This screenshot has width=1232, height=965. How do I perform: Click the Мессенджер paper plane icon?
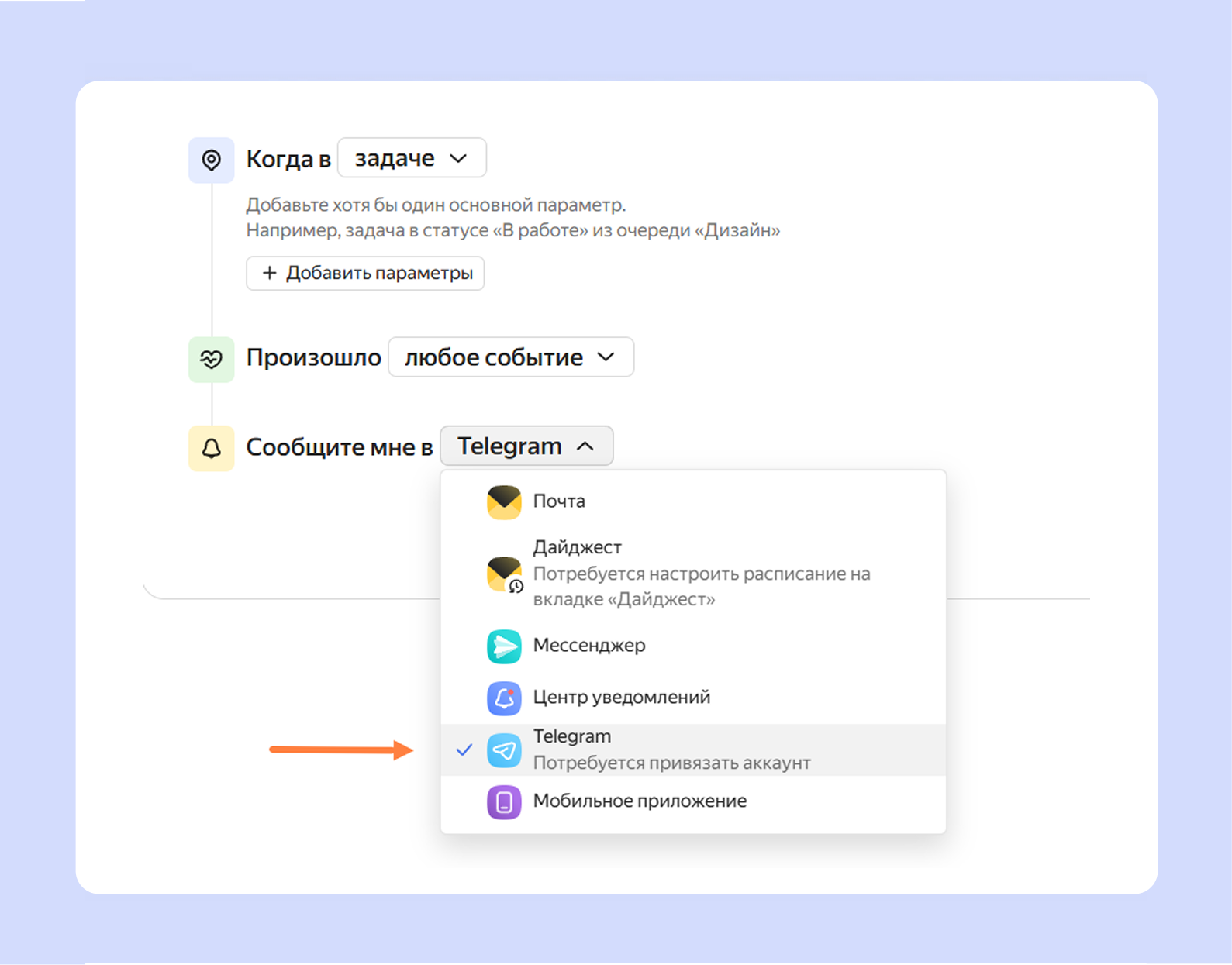504,646
